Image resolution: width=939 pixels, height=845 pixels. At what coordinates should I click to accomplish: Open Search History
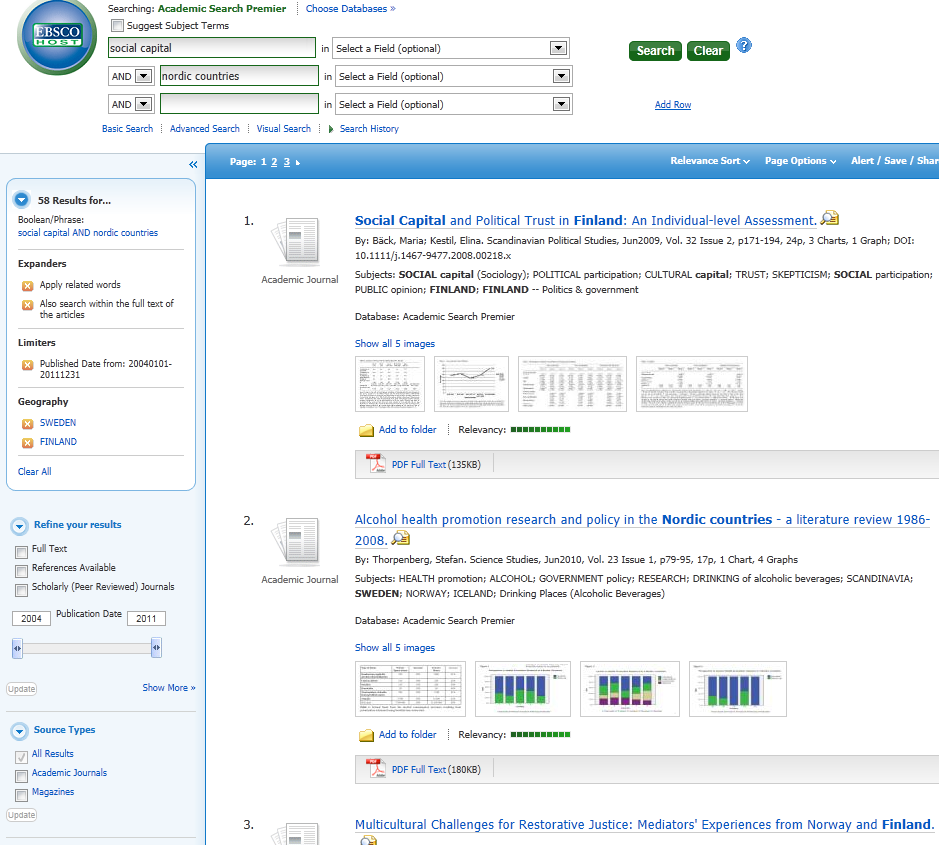[369, 129]
